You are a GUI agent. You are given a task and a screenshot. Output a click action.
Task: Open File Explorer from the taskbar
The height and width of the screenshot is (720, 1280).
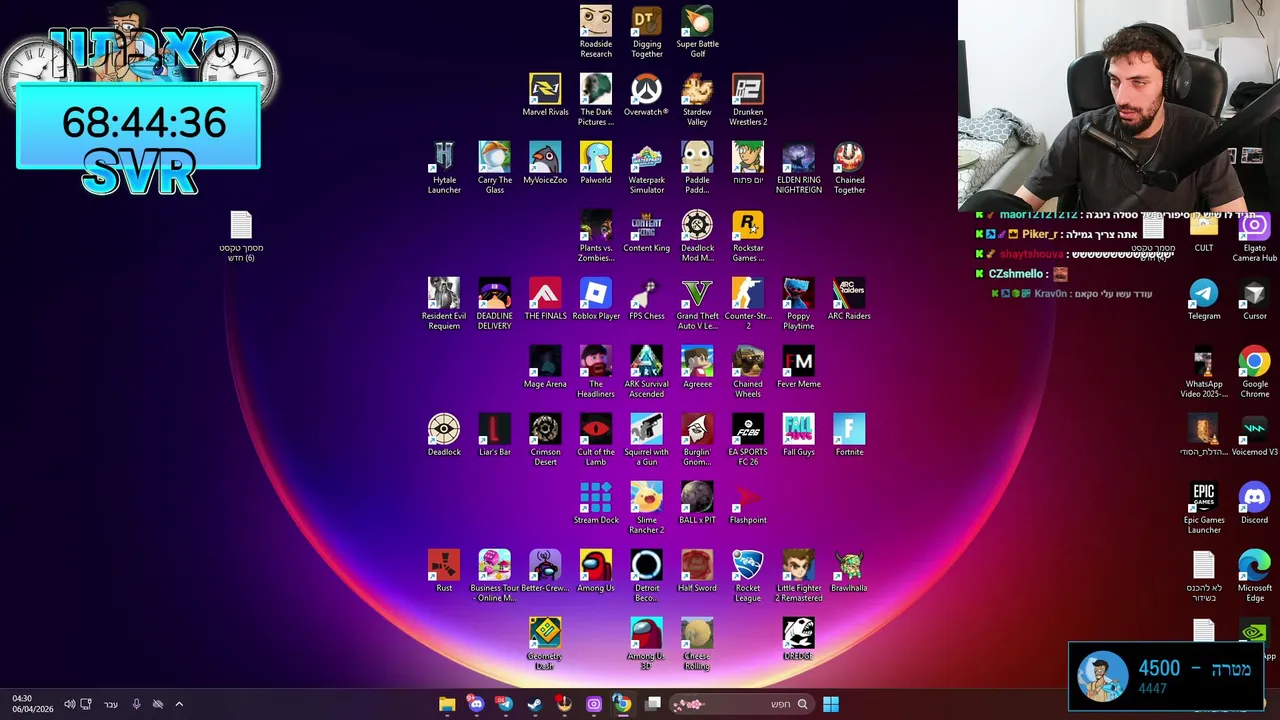[x=447, y=704]
